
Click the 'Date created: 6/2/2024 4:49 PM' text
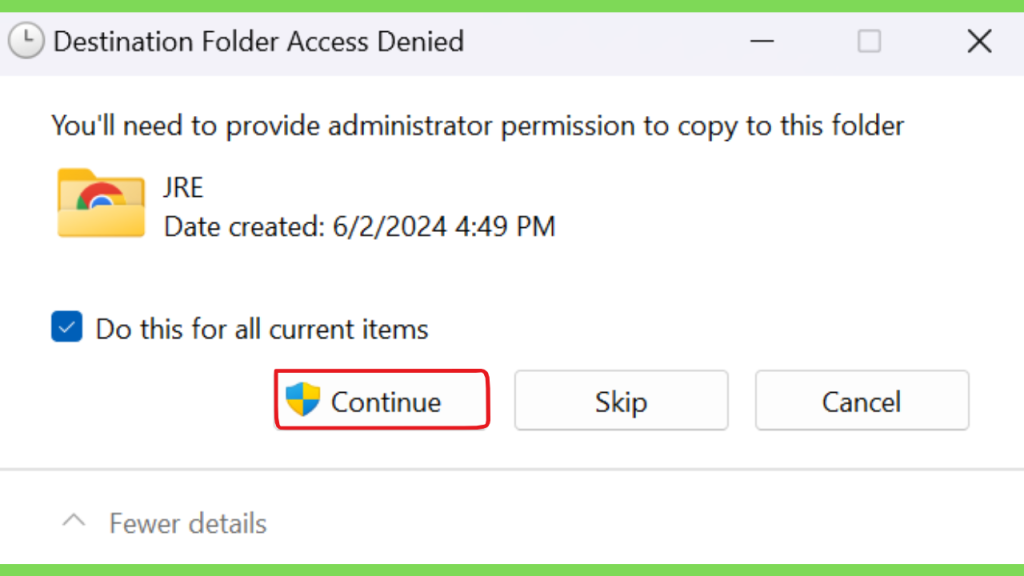click(x=360, y=227)
